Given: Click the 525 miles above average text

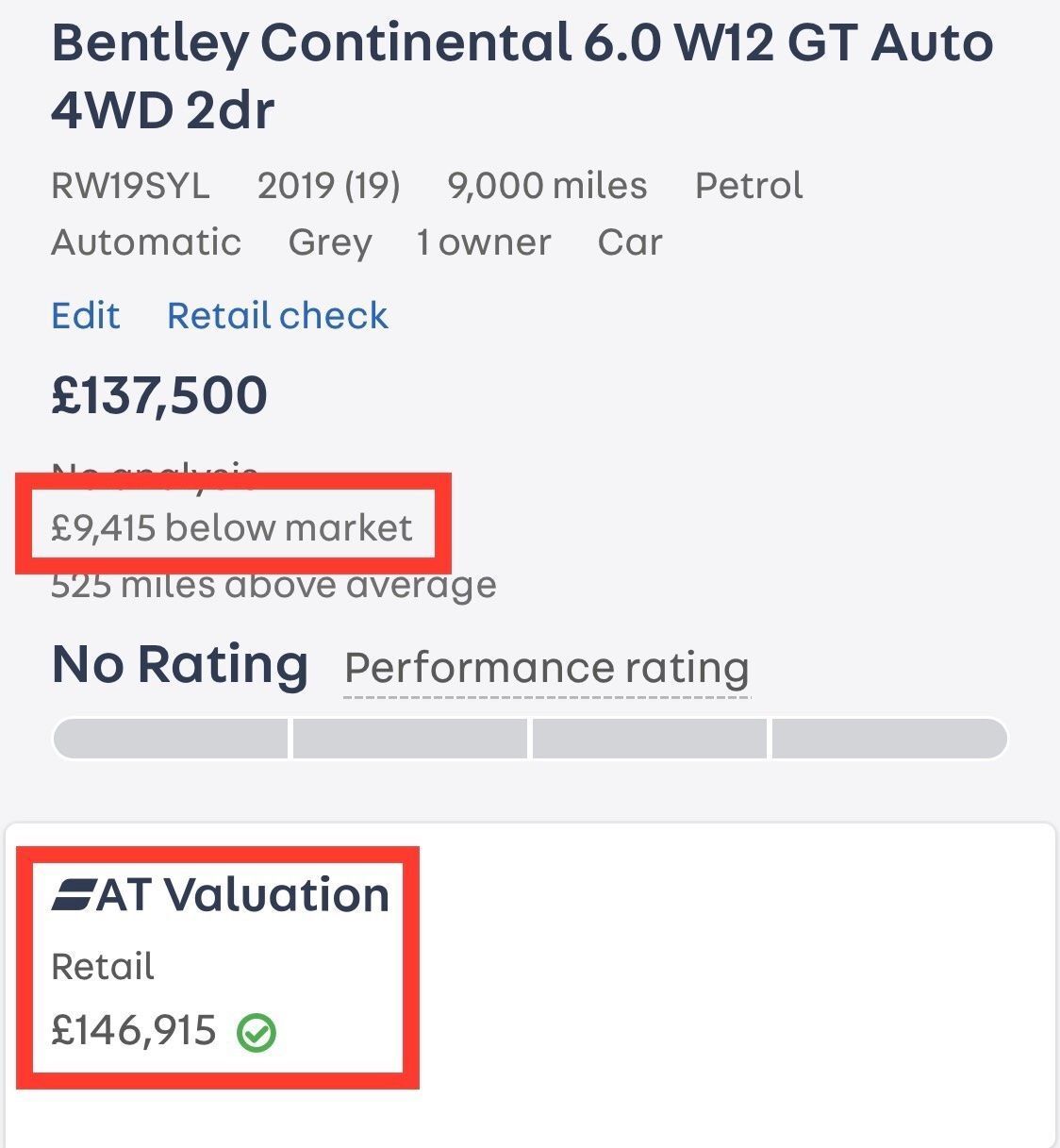Looking at the screenshot, I should [273, 586].
